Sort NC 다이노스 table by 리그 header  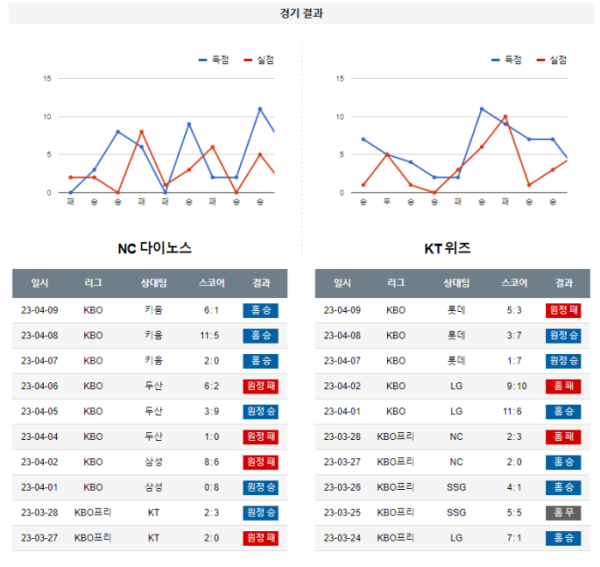pos(93,283)
